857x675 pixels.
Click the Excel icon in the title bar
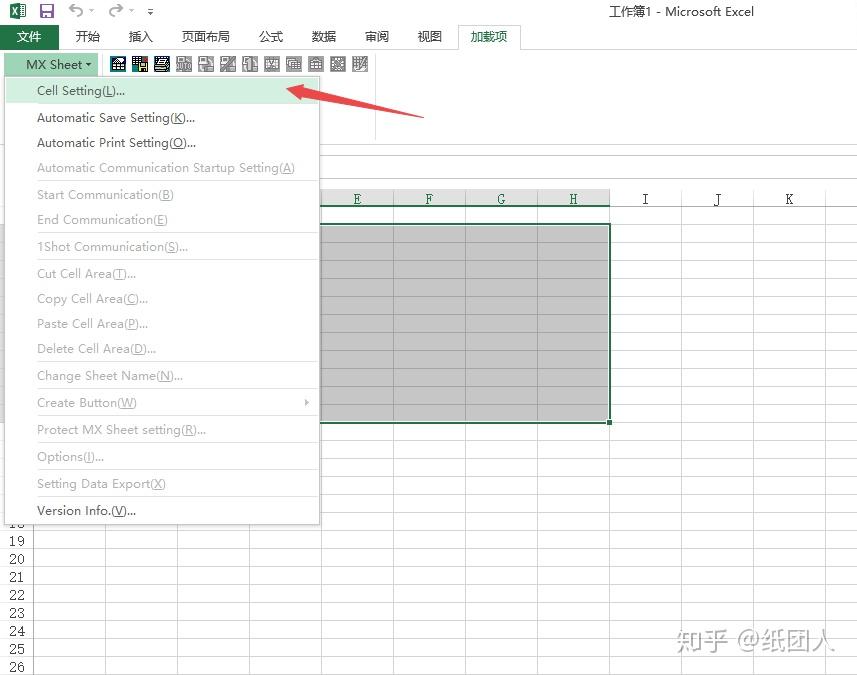click(x=16, y=10)
